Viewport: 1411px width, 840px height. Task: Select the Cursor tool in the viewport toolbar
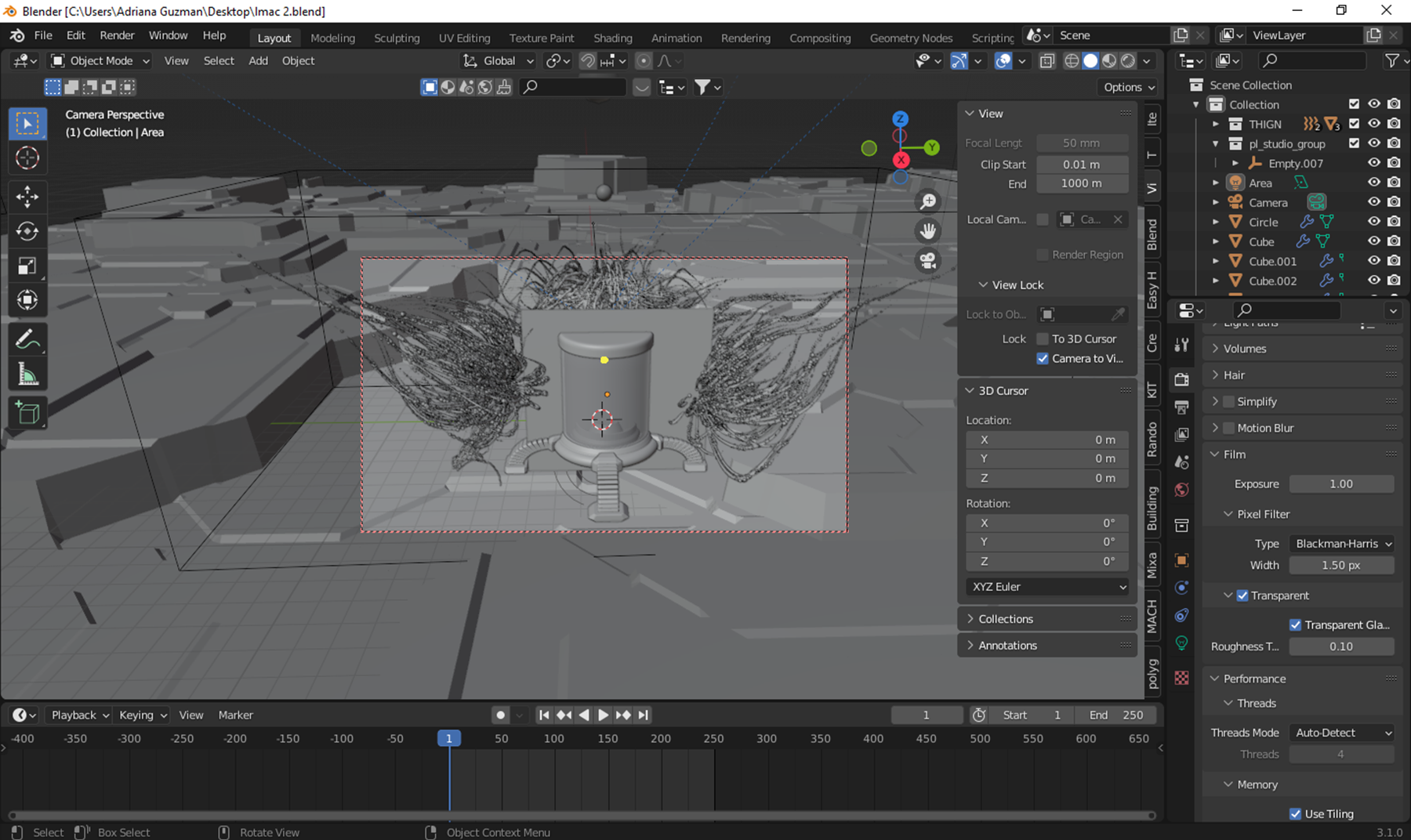pos(27,158)
